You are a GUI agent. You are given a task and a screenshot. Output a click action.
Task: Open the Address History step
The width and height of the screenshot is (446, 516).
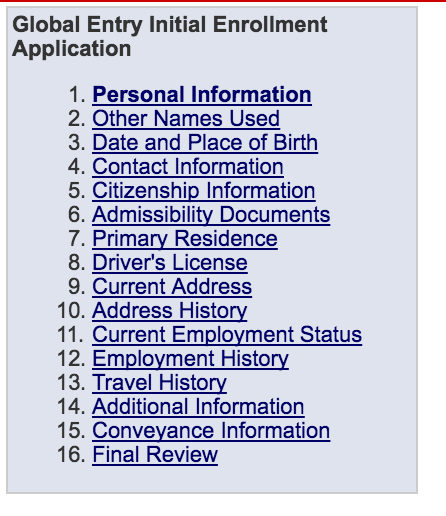tap(170, 311)
